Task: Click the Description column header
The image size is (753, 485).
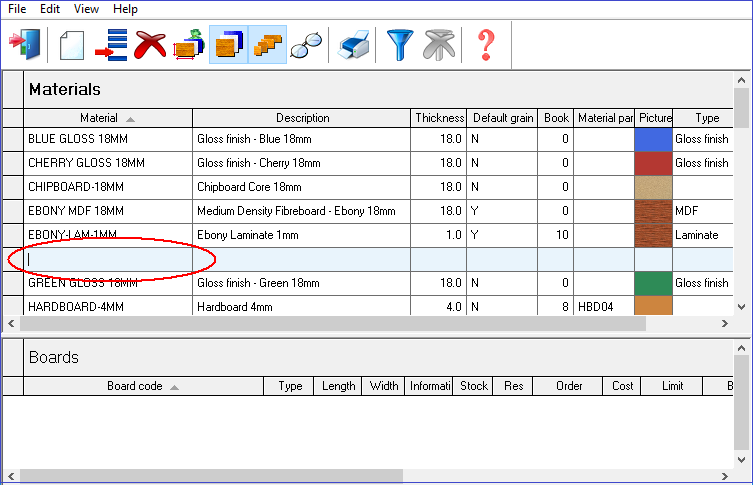Action: point(302,118)
